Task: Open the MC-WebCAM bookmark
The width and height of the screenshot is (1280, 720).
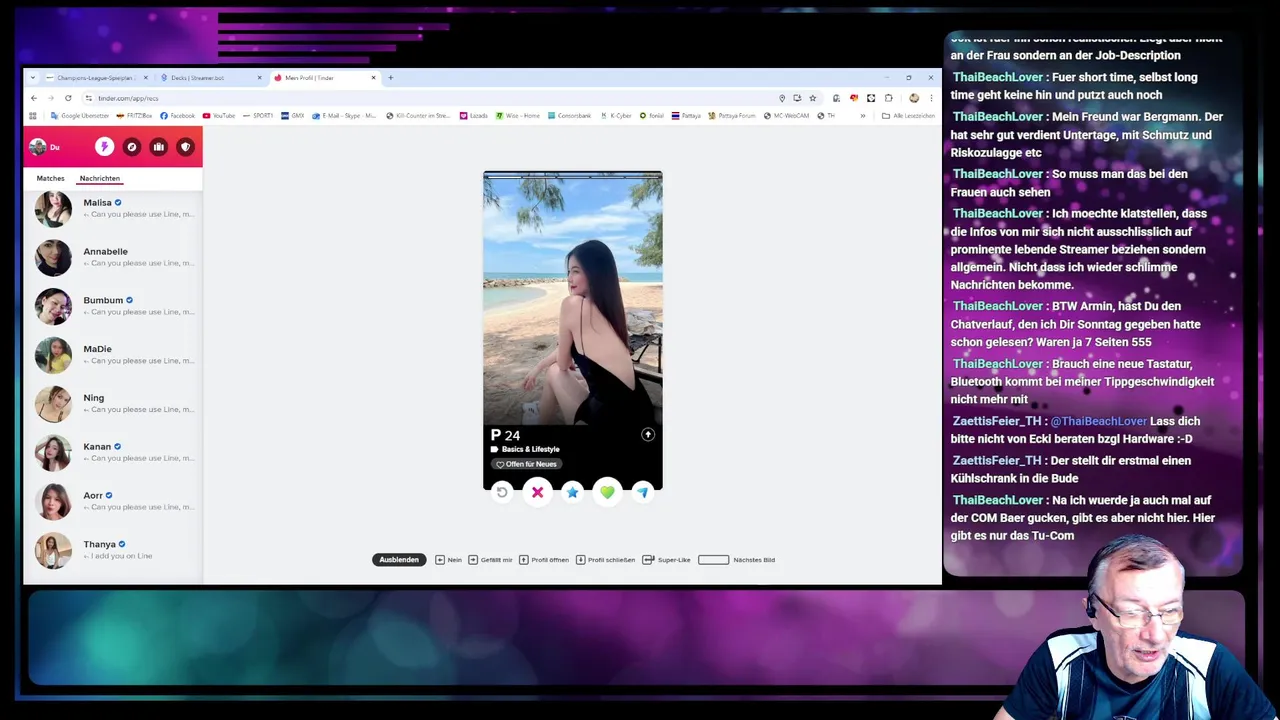Action: tap(786, 116)
